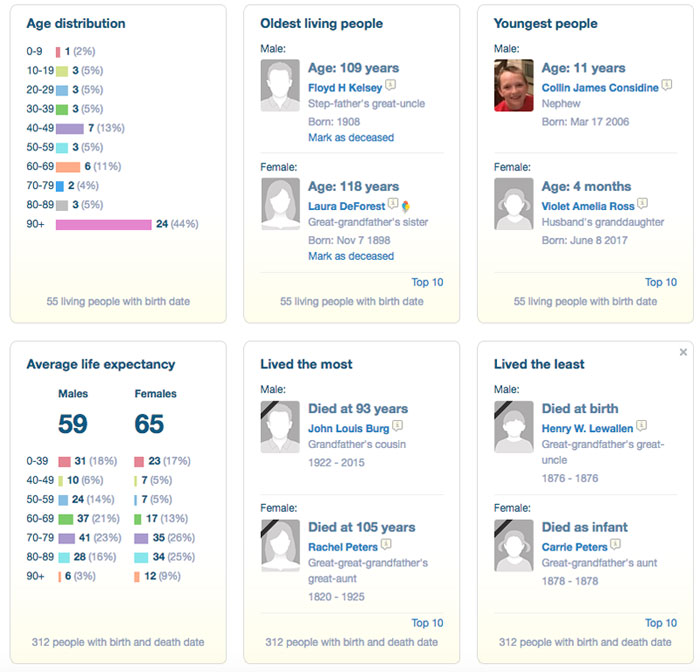The width and height of the screenshot is (700, 672).
Task: Click 'Husband's granddaughter' relation text
Action: click(x=603, y=222)
